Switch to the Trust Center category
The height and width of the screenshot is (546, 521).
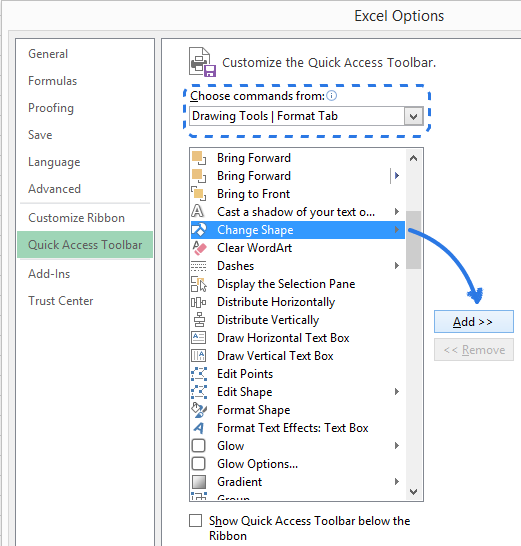61,301
